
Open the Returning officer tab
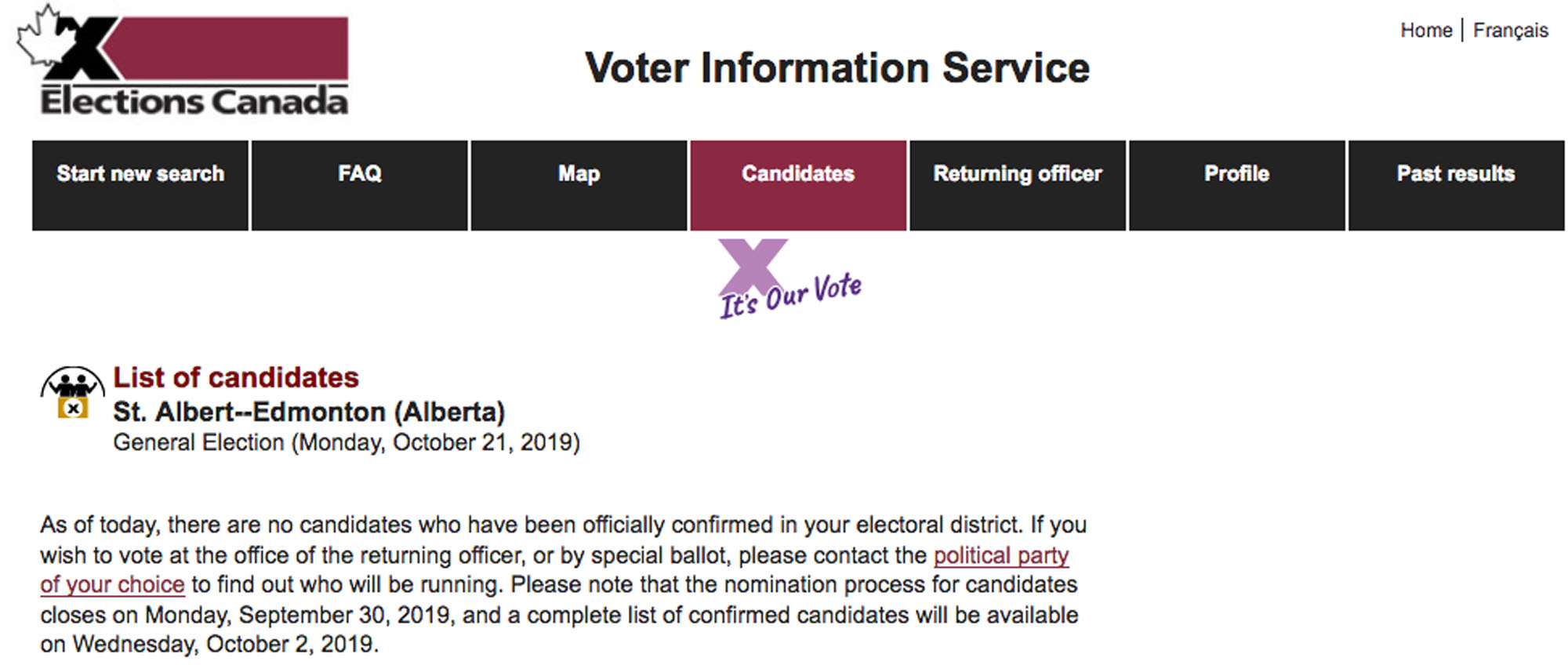tap(1018, 186)
